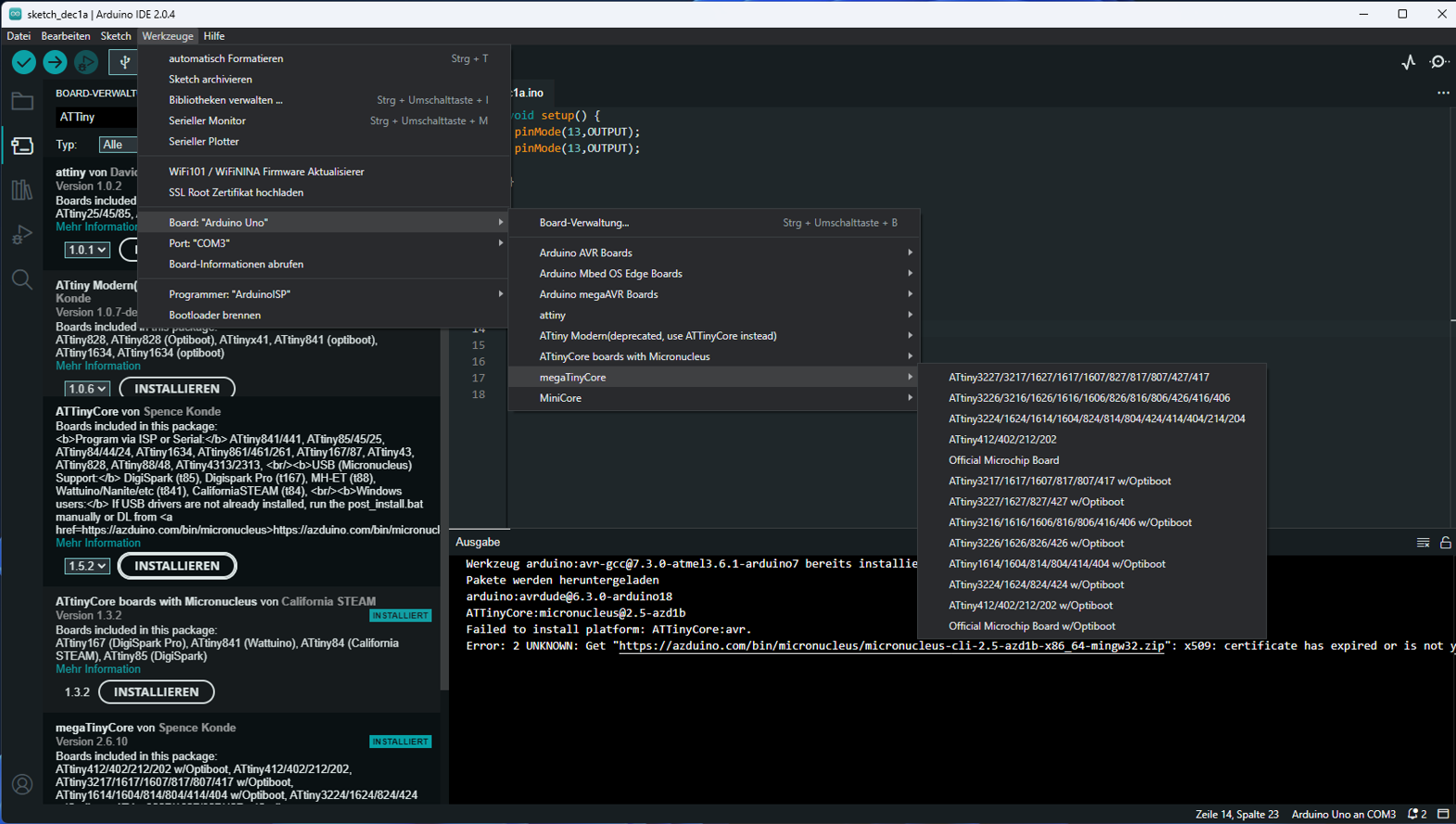Select automatisch Formatieren menu entry
Image resolution: width=1456 pixels, height=824 pixels.
tap(324, 58)
